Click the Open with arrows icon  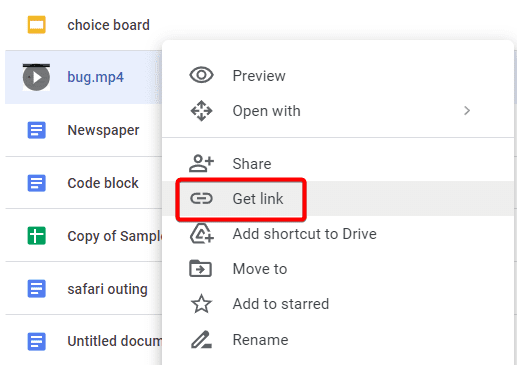point(201,111)
